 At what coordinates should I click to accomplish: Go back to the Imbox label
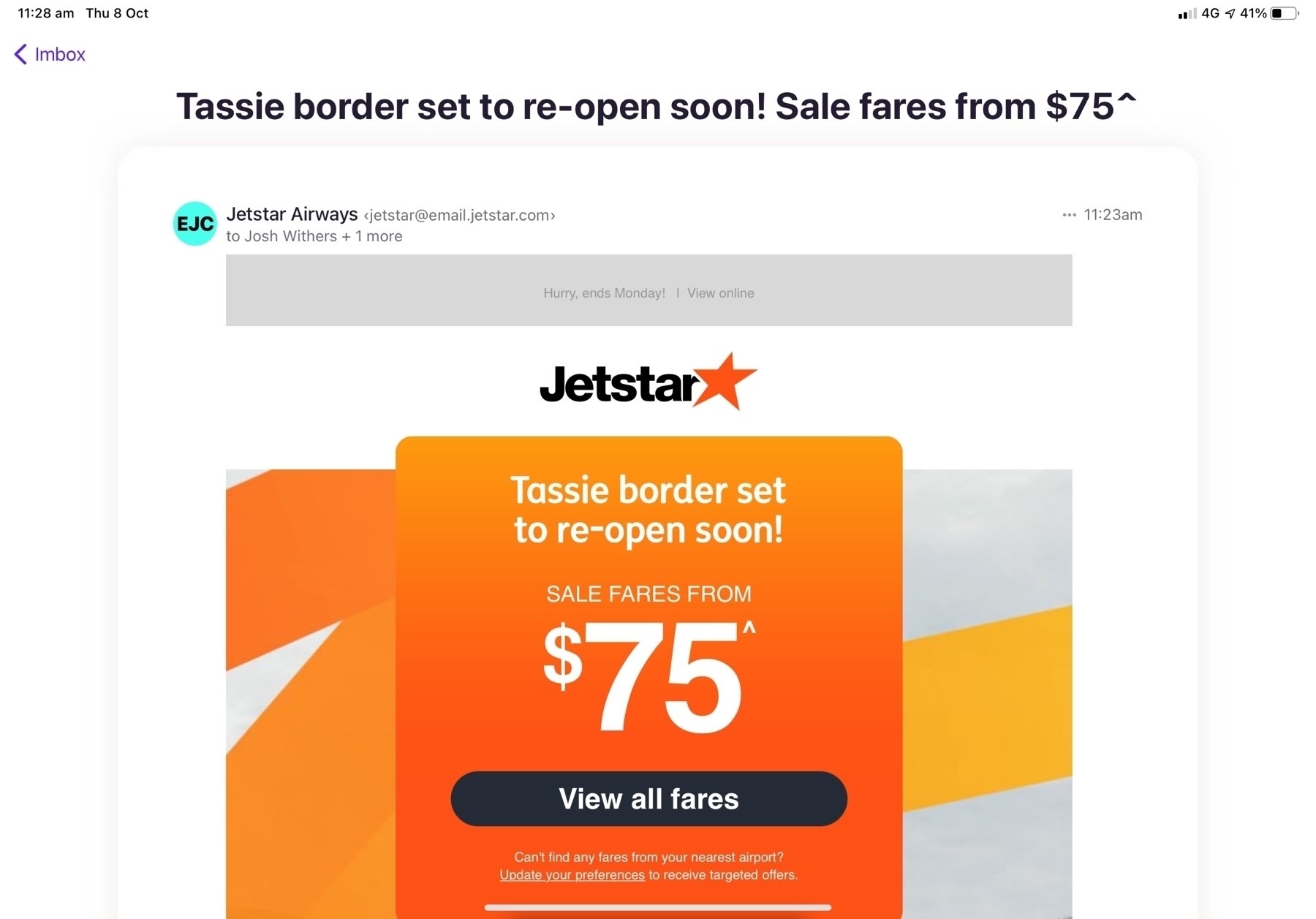[60, 55]
